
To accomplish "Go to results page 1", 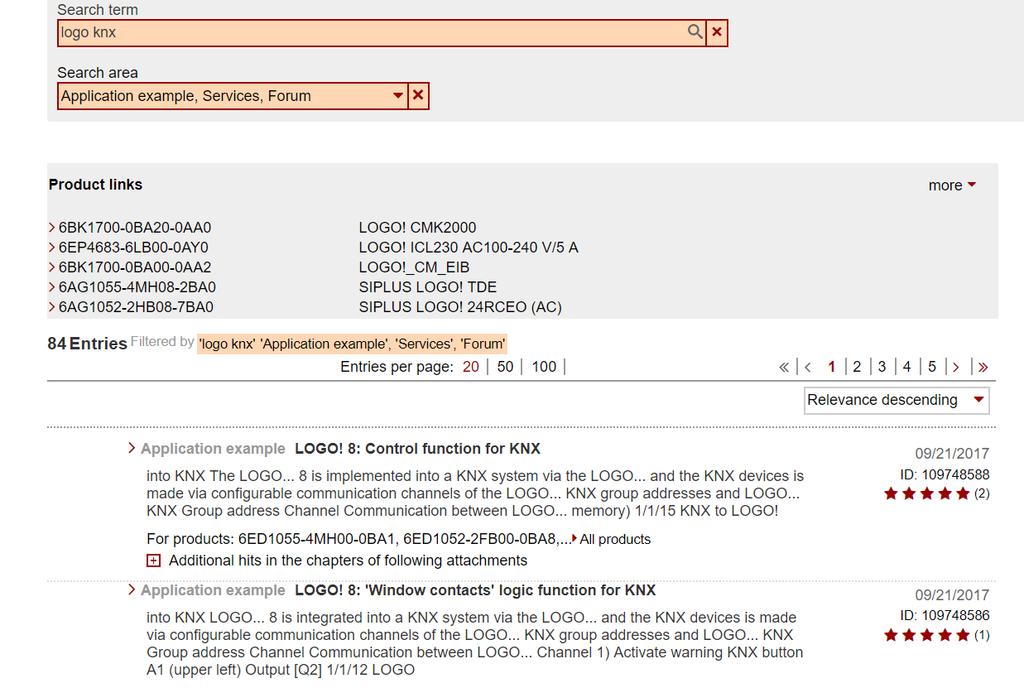I will click(x=831, y=367).
